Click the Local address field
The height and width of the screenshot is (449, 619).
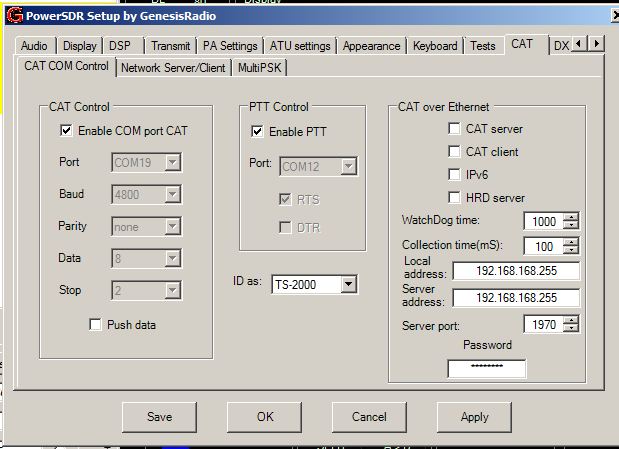point(516,271)
